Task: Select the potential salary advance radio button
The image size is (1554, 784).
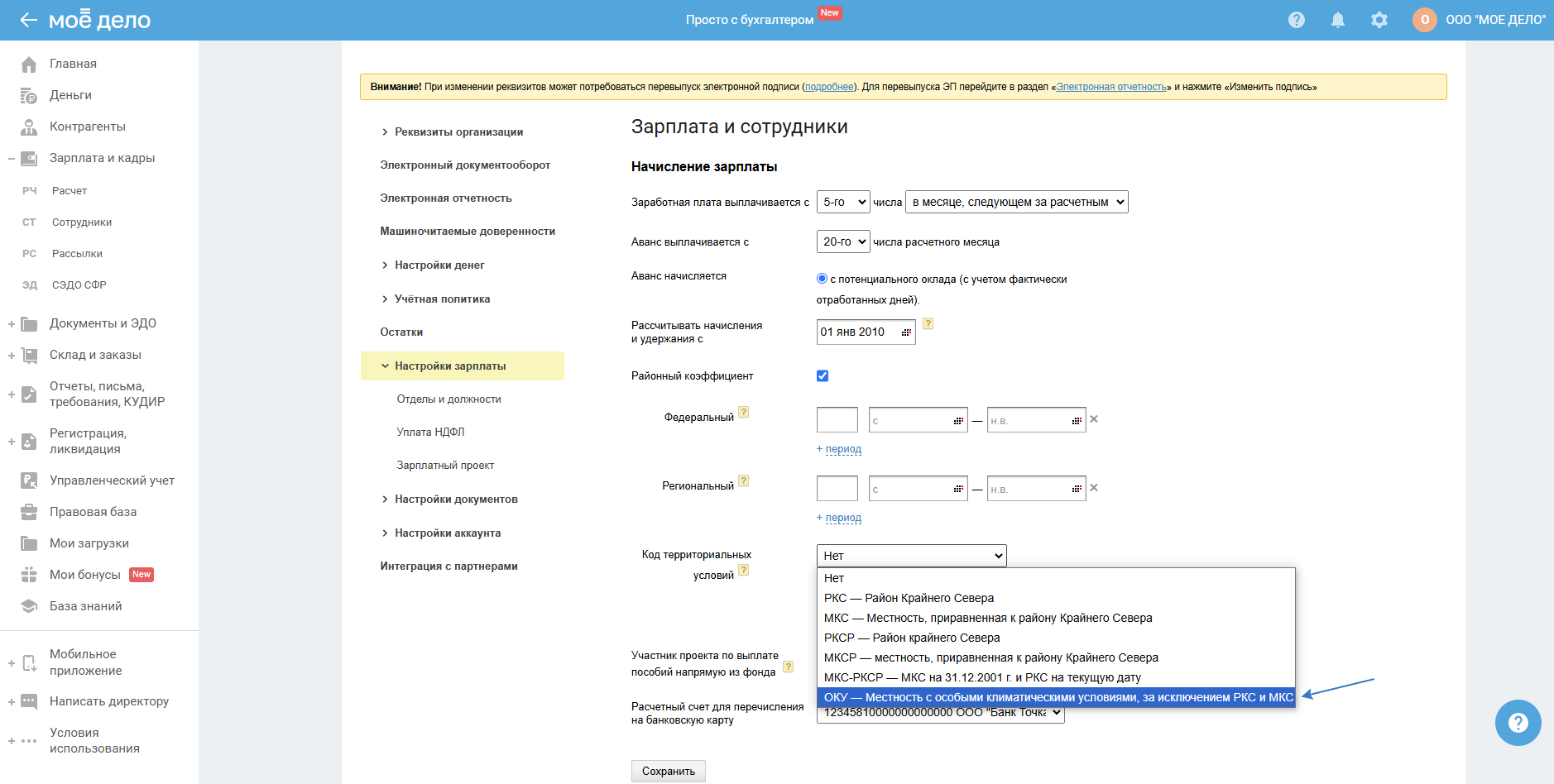Action: (822, 279)
